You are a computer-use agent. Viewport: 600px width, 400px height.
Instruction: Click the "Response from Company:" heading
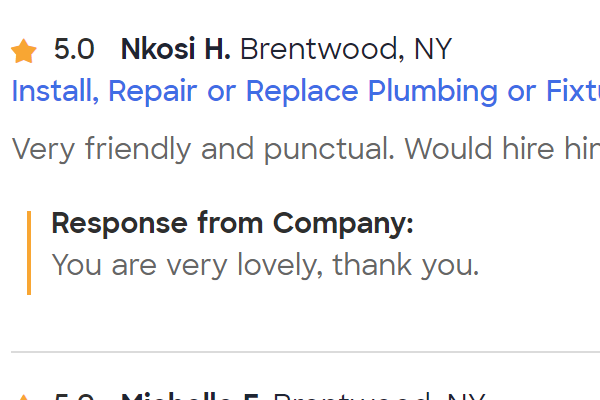tap(232, 223)
